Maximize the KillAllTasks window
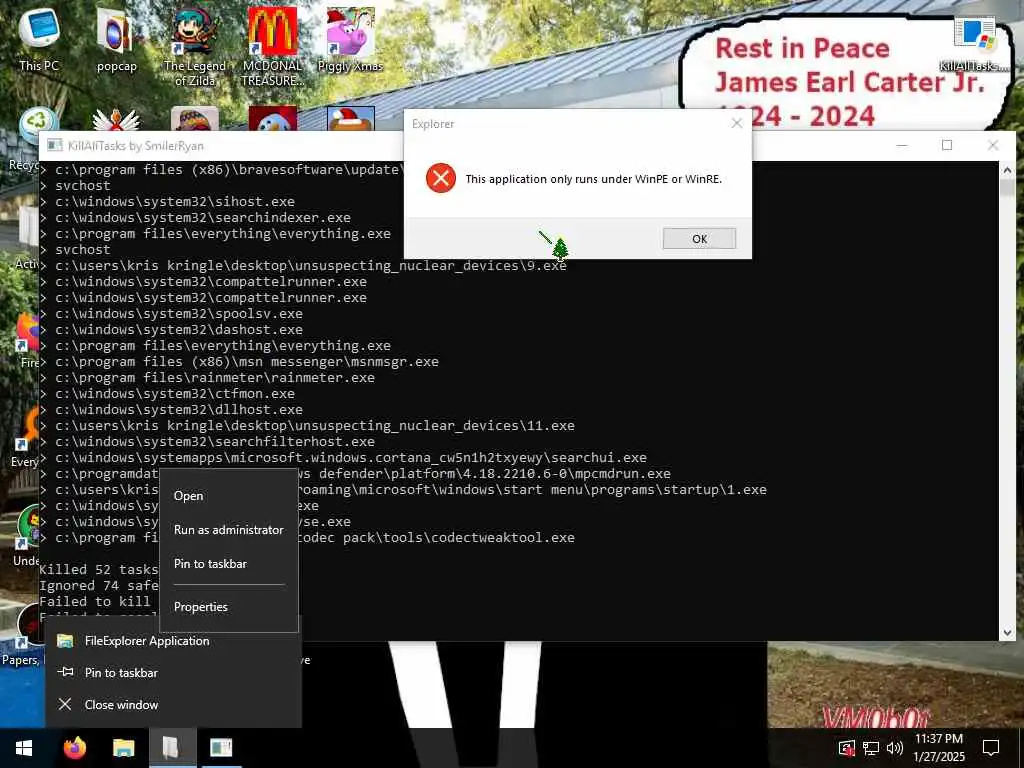The image size is (1024, 768). coord(947,145)
